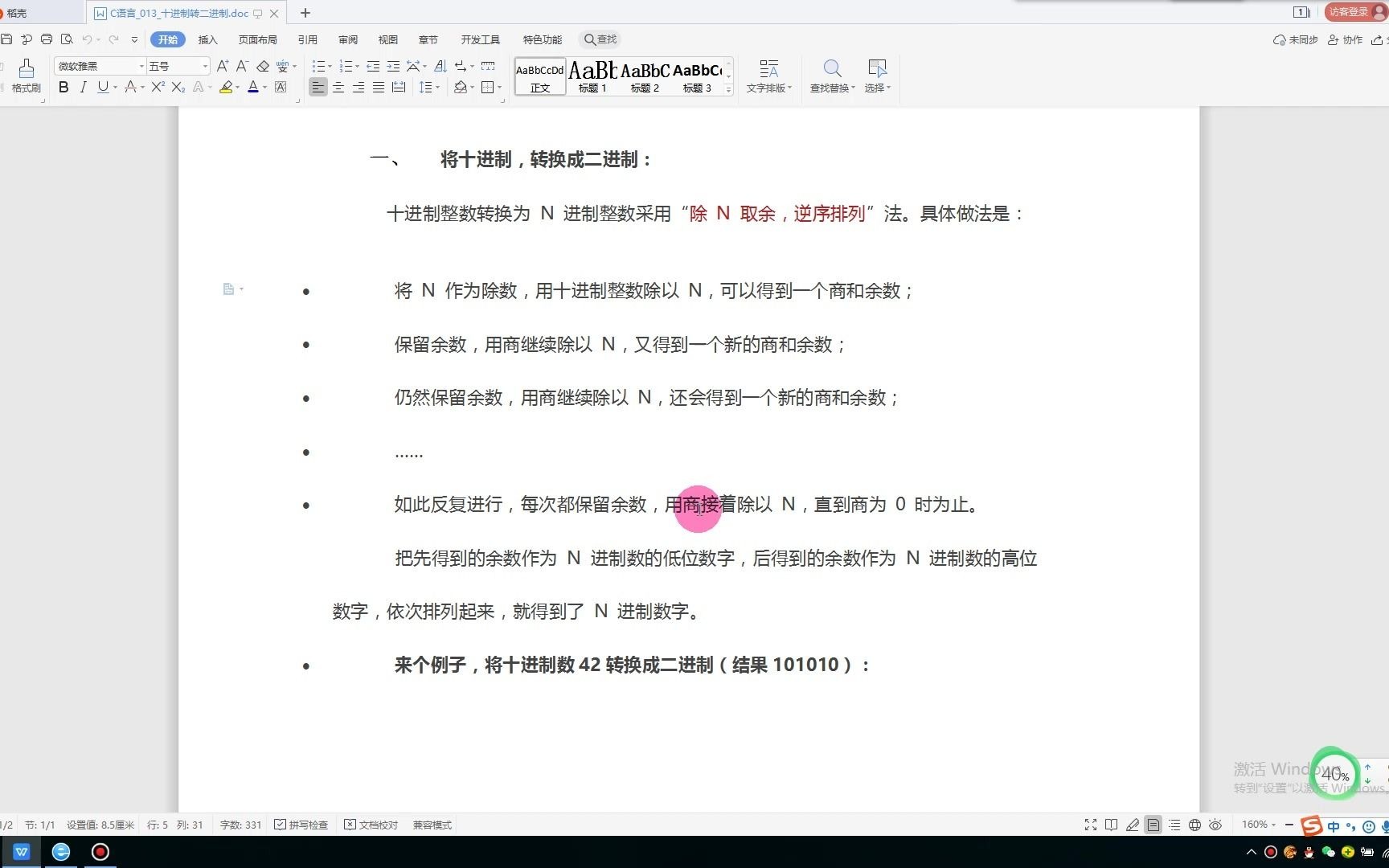Click the 访客登录 guest login button

pos(1355,11)
